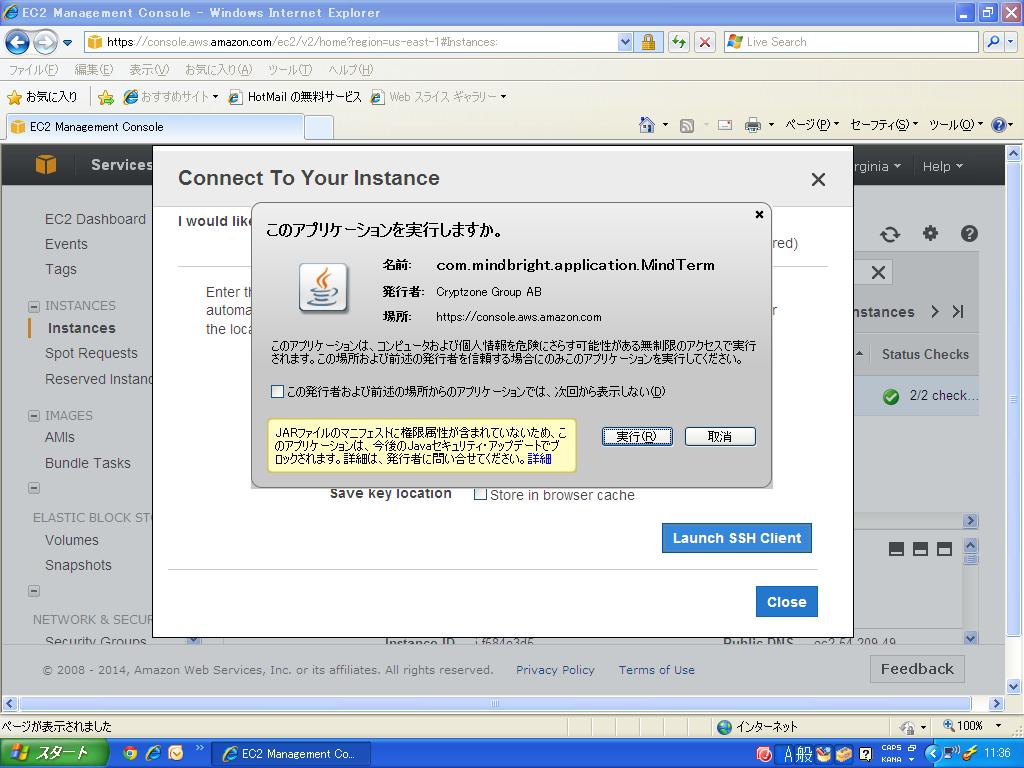Click the AWS orange cube logo

(45, 165)
